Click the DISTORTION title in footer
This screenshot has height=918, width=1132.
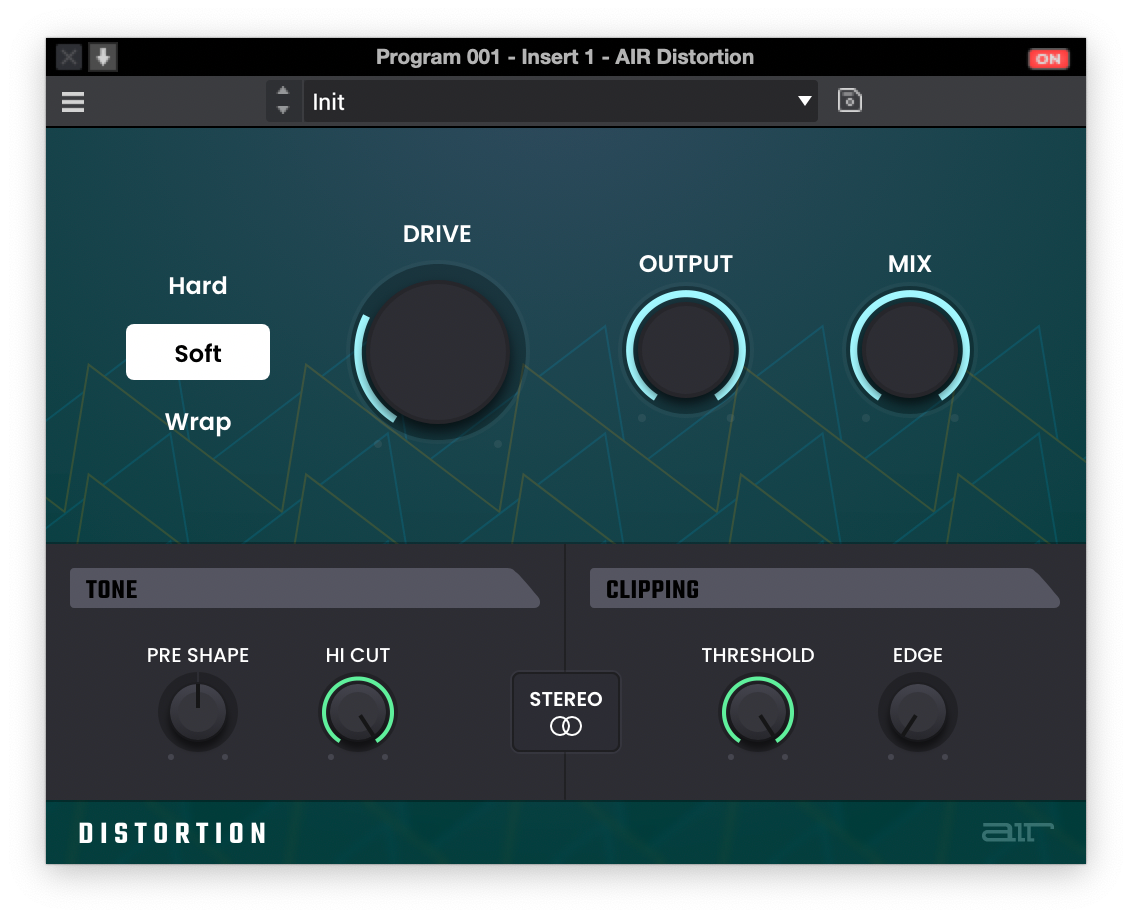(x=173, y=833)
